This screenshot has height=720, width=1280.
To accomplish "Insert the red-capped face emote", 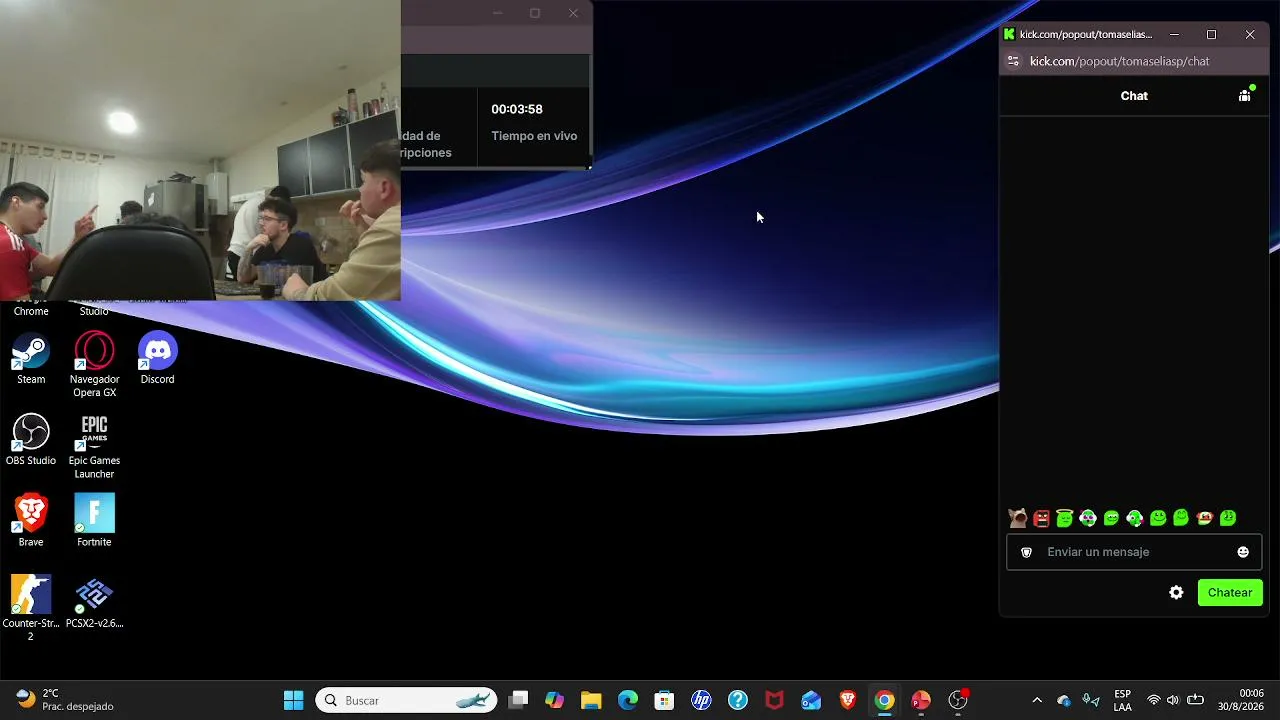I will point(1204,518).
